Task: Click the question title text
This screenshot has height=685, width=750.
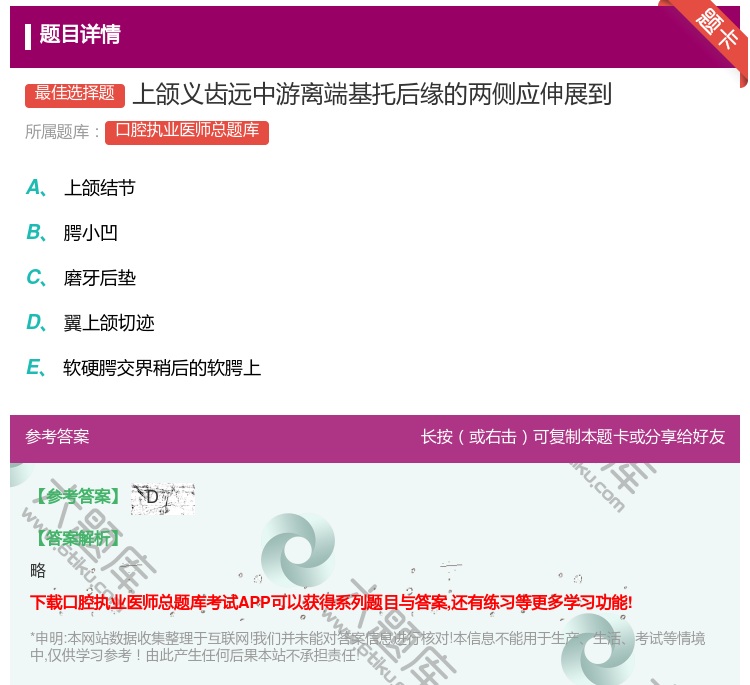Action: tap(372, 94)
